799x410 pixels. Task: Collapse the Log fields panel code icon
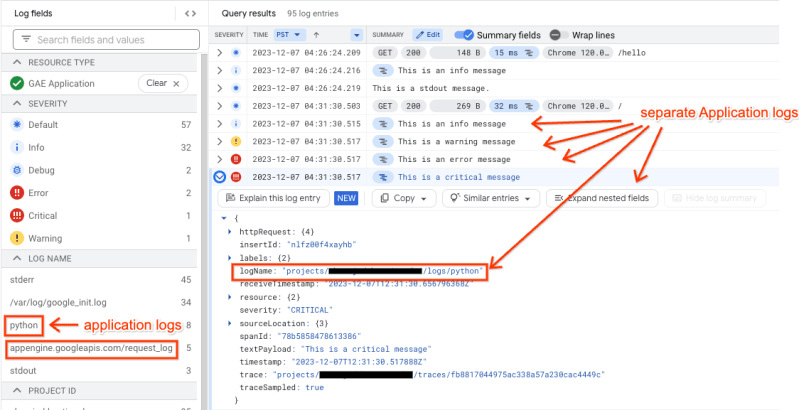[190, 14]
